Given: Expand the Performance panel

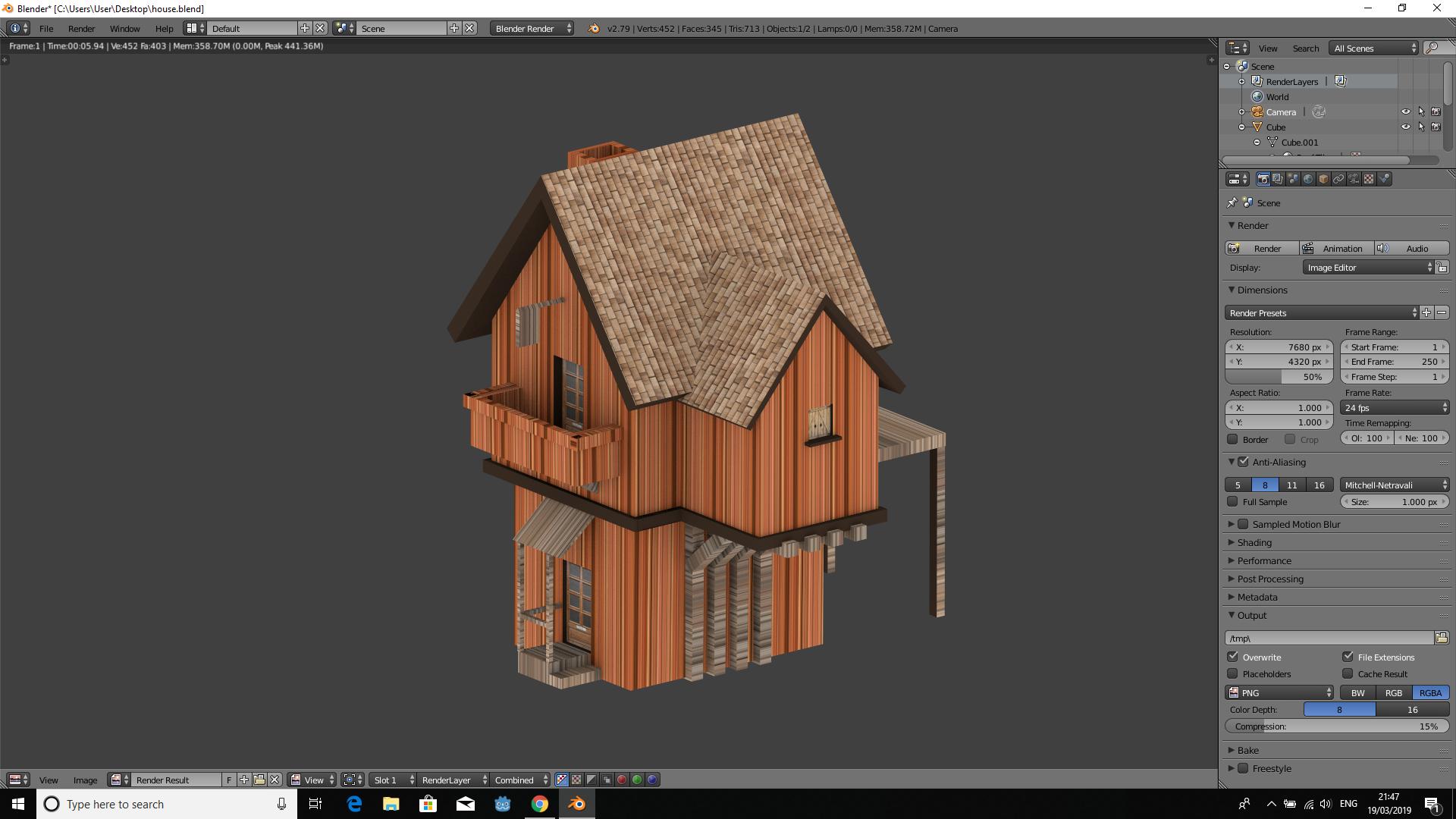Looking at the screenshot, I should (1264, 560).
